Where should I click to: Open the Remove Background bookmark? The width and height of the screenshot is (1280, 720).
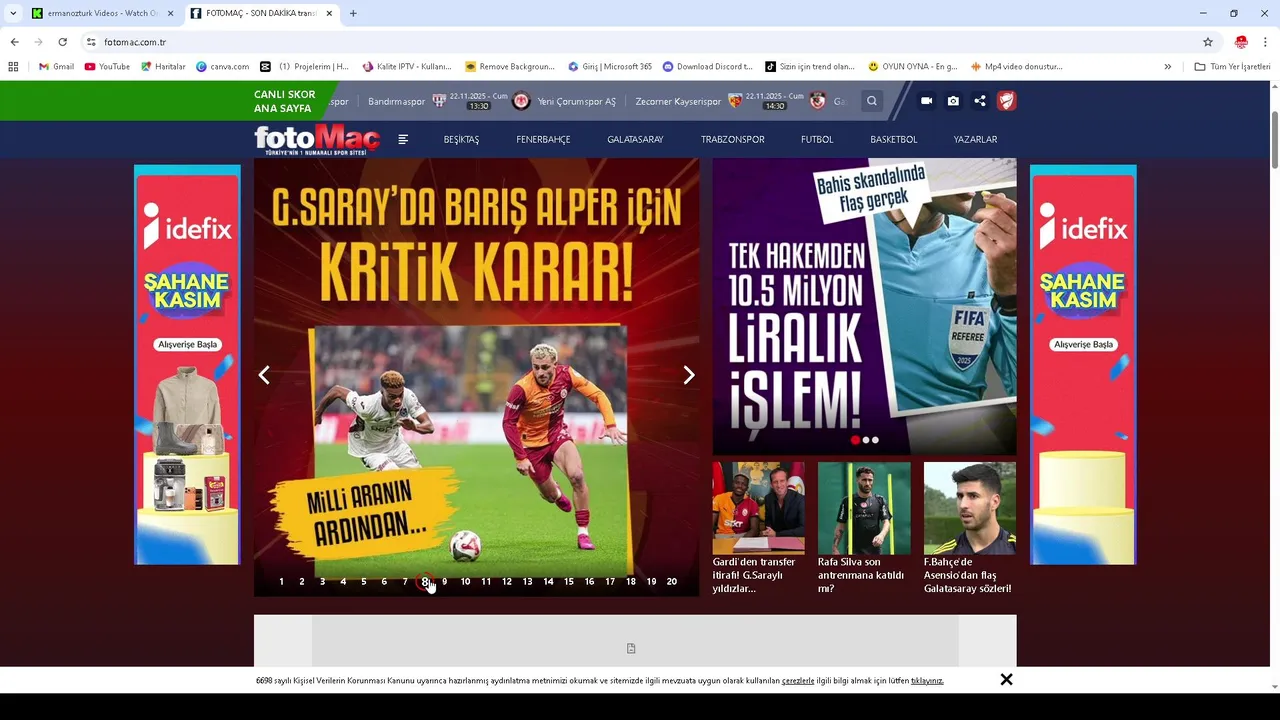pyautogui.click(x=510, y=67)
